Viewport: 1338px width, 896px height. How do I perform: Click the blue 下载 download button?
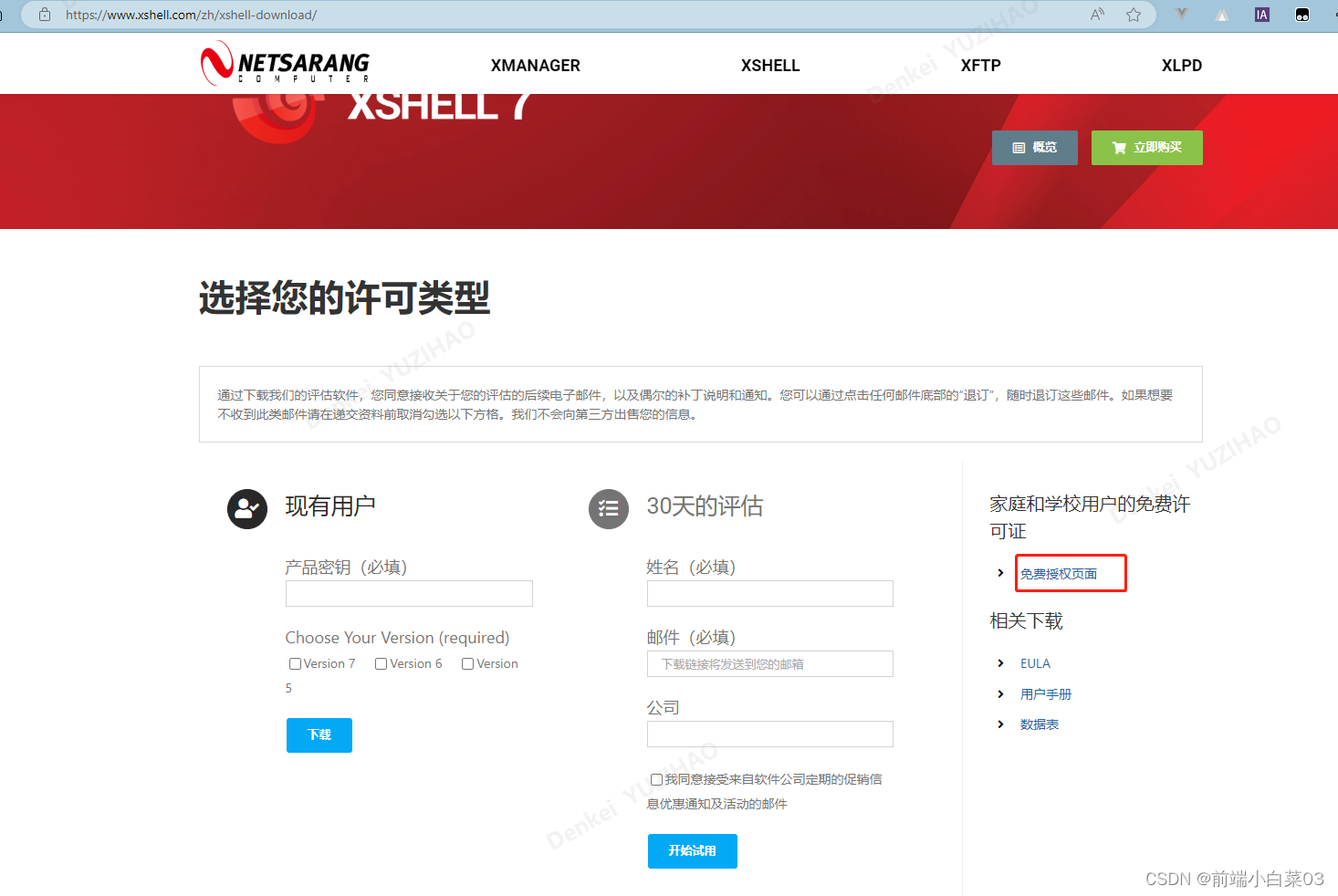click(x=319, y=735)
